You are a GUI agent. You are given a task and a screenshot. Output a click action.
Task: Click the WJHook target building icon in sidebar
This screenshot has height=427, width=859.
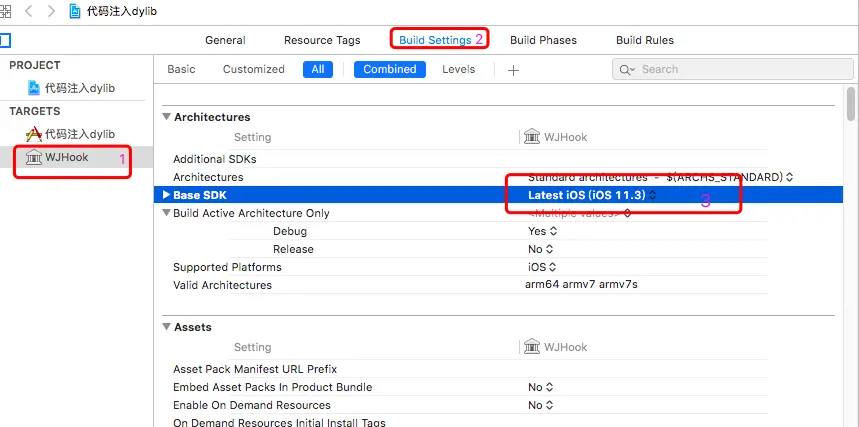click(33, 157)
